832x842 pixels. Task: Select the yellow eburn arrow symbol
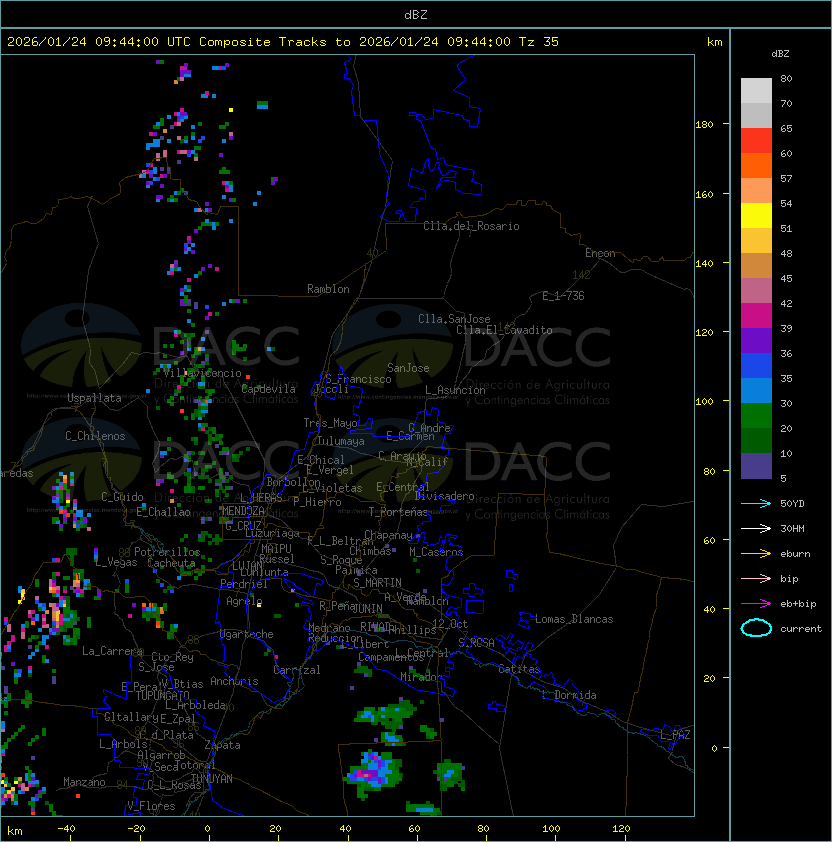pyautogui.click(x=756, y=554)
